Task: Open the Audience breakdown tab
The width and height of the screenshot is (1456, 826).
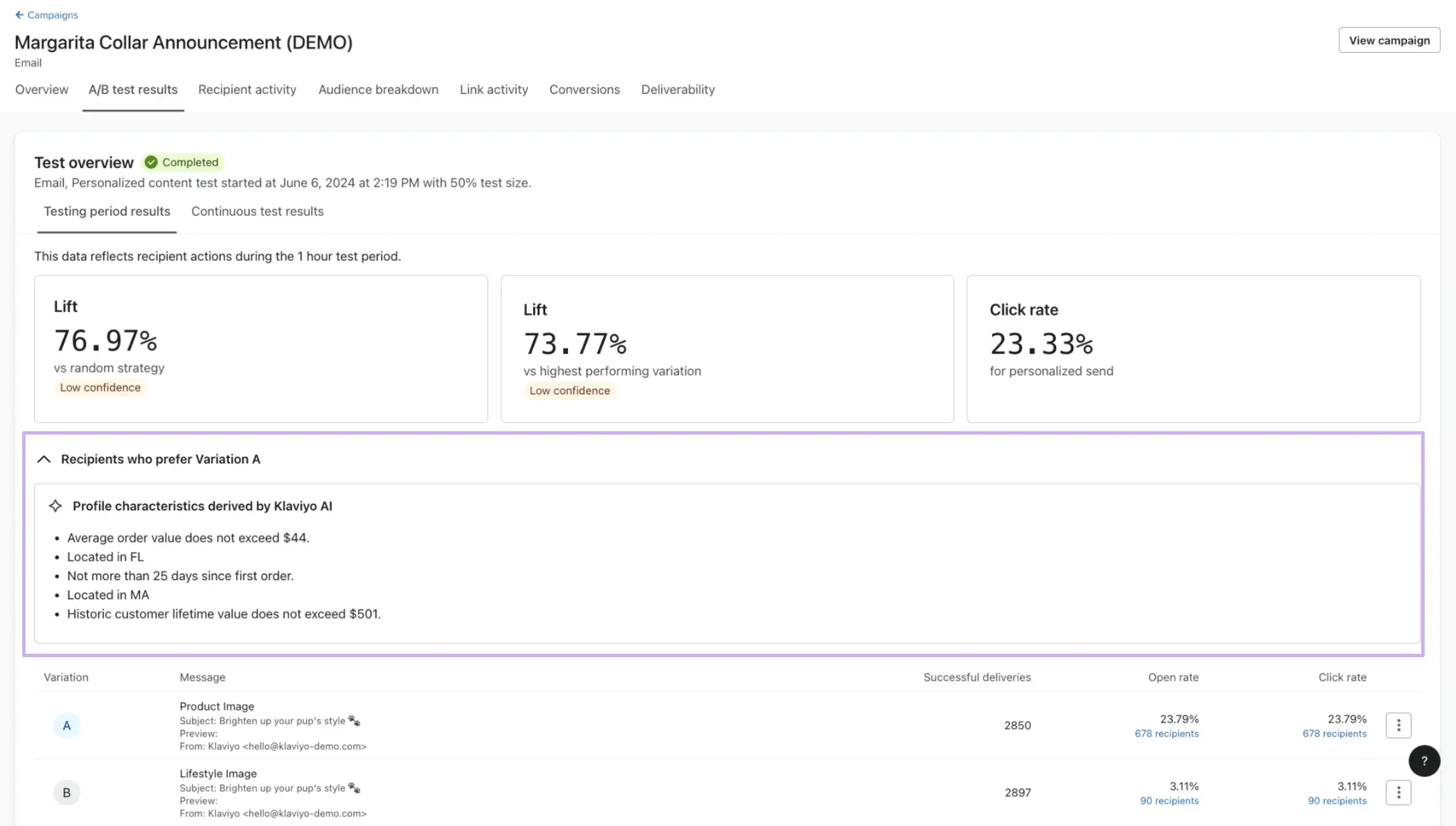Action: click(378, 89)
